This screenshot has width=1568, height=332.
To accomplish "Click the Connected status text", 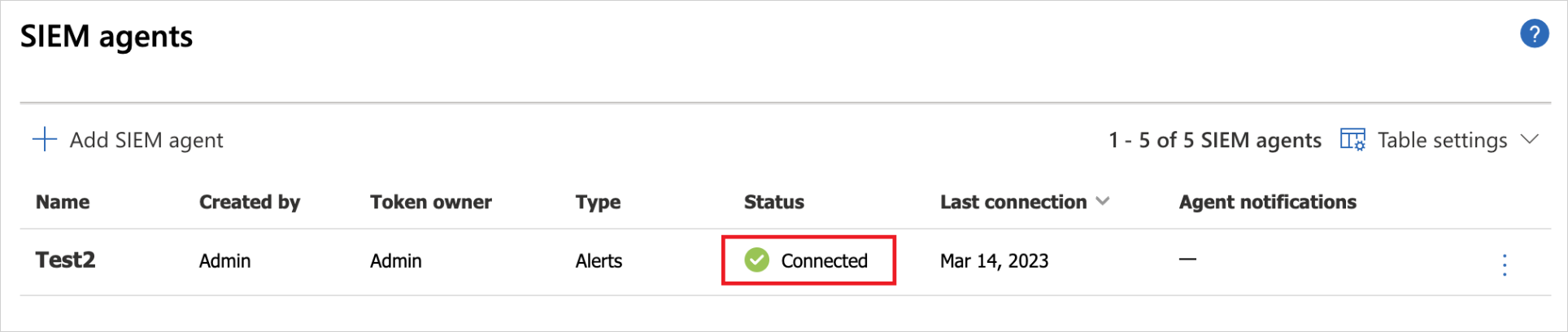I will click(824, 260).
